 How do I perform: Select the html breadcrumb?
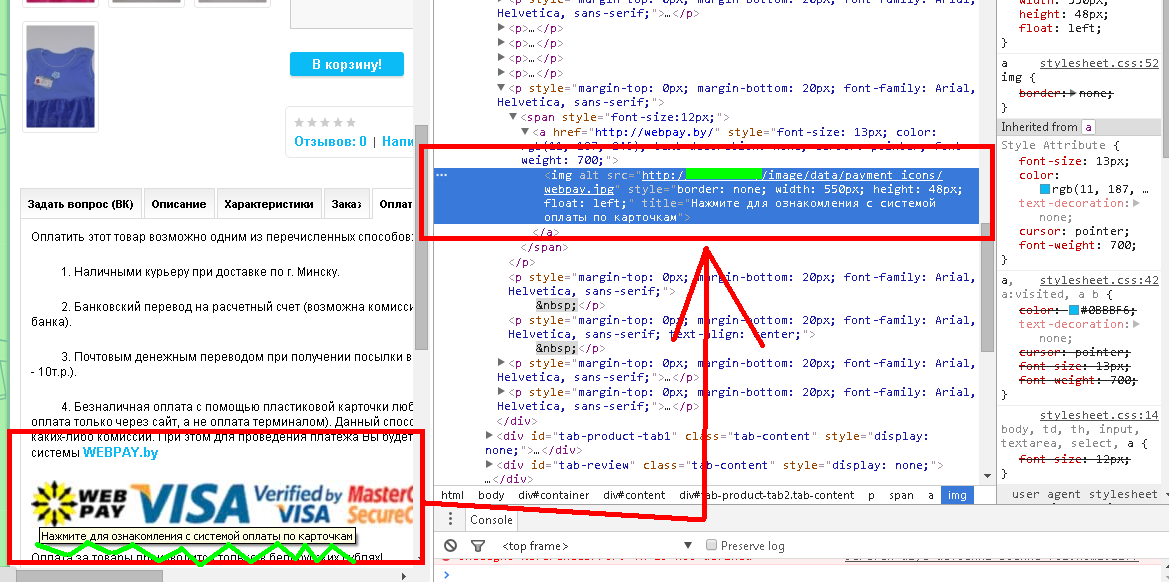452,495
